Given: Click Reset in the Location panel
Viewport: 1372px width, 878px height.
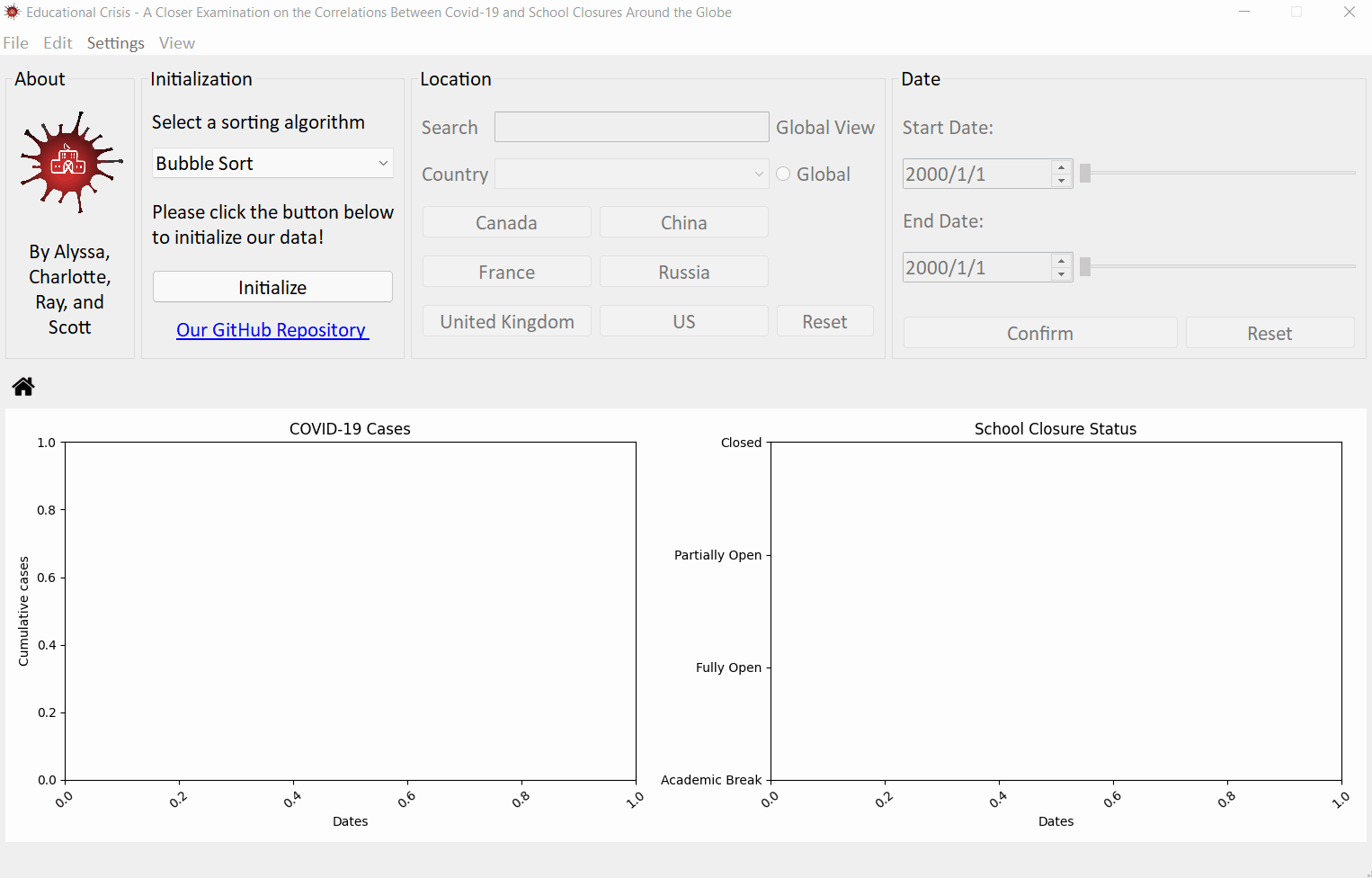Looking at the screenshot, I should (x=824, y=321).
